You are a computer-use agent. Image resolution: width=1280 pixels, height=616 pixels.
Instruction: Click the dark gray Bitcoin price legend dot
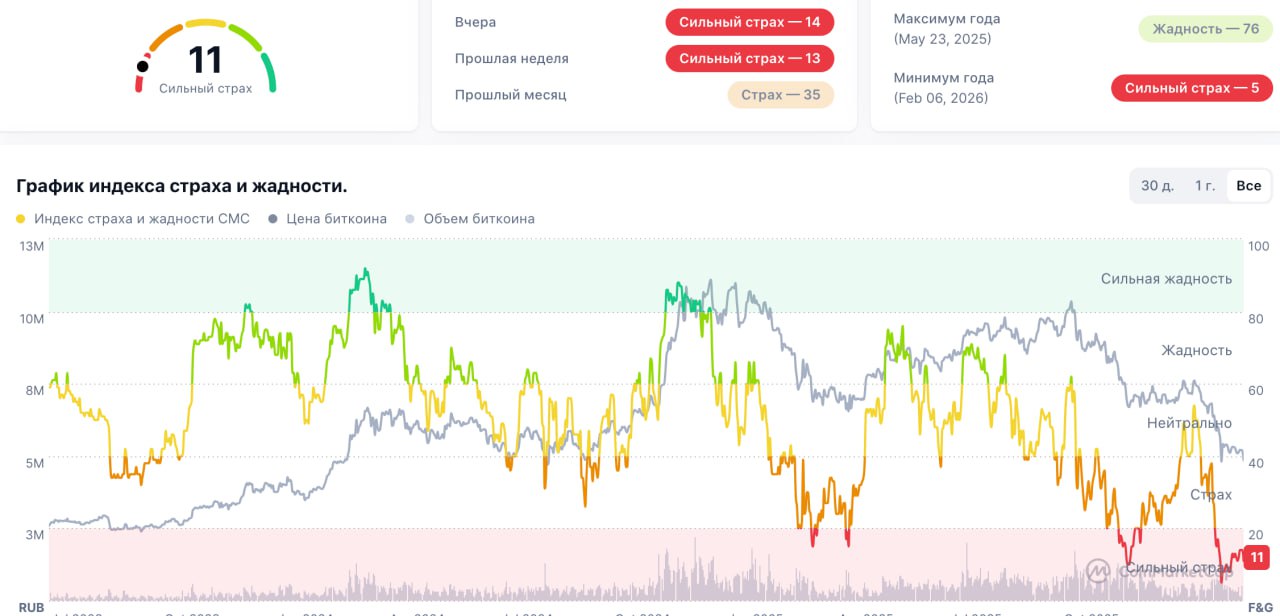click(273, 219)
